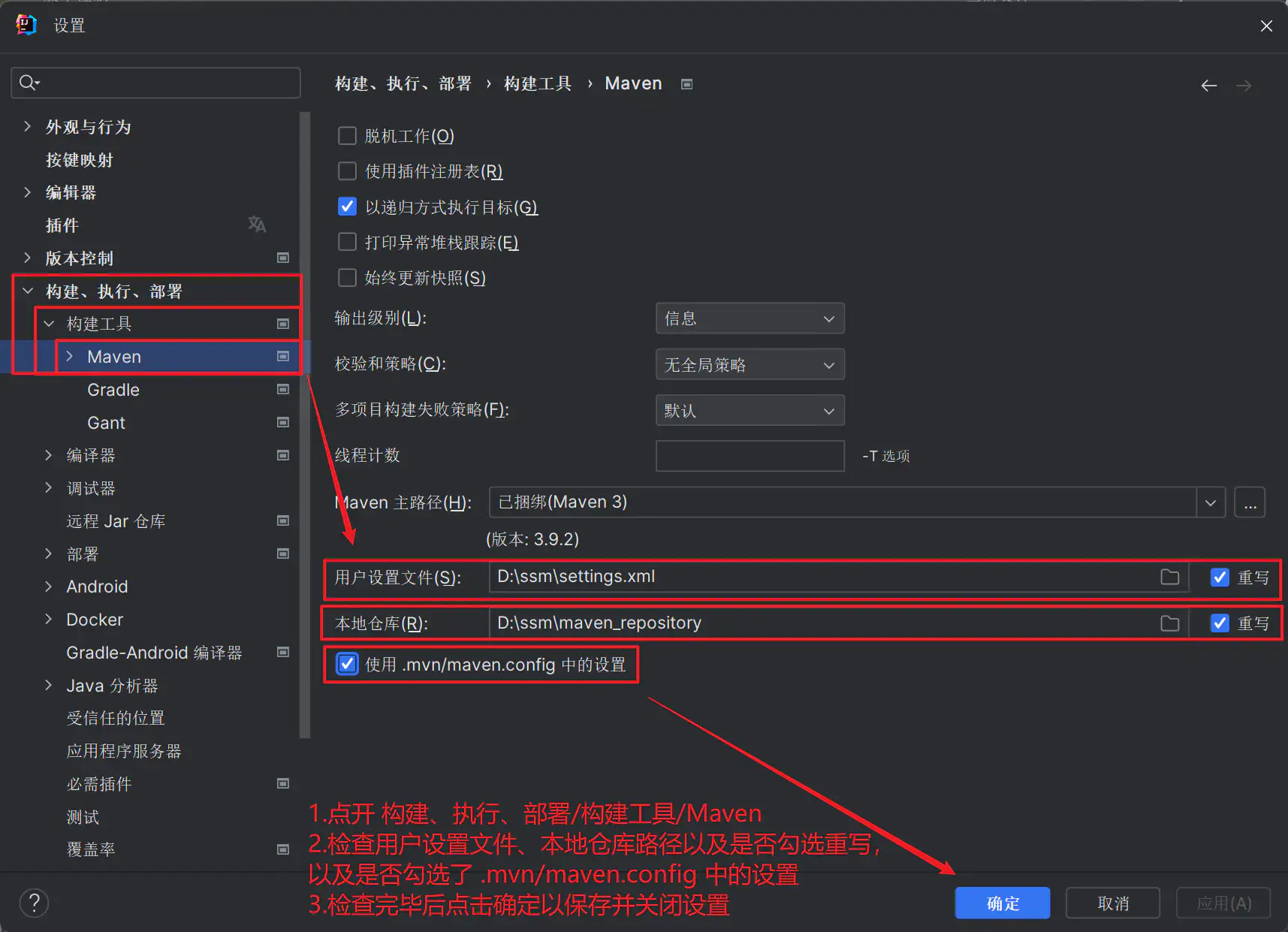Click the settings tree scrollbar
This screenshot has width=1288, height=932.
[x=304, y=425]
